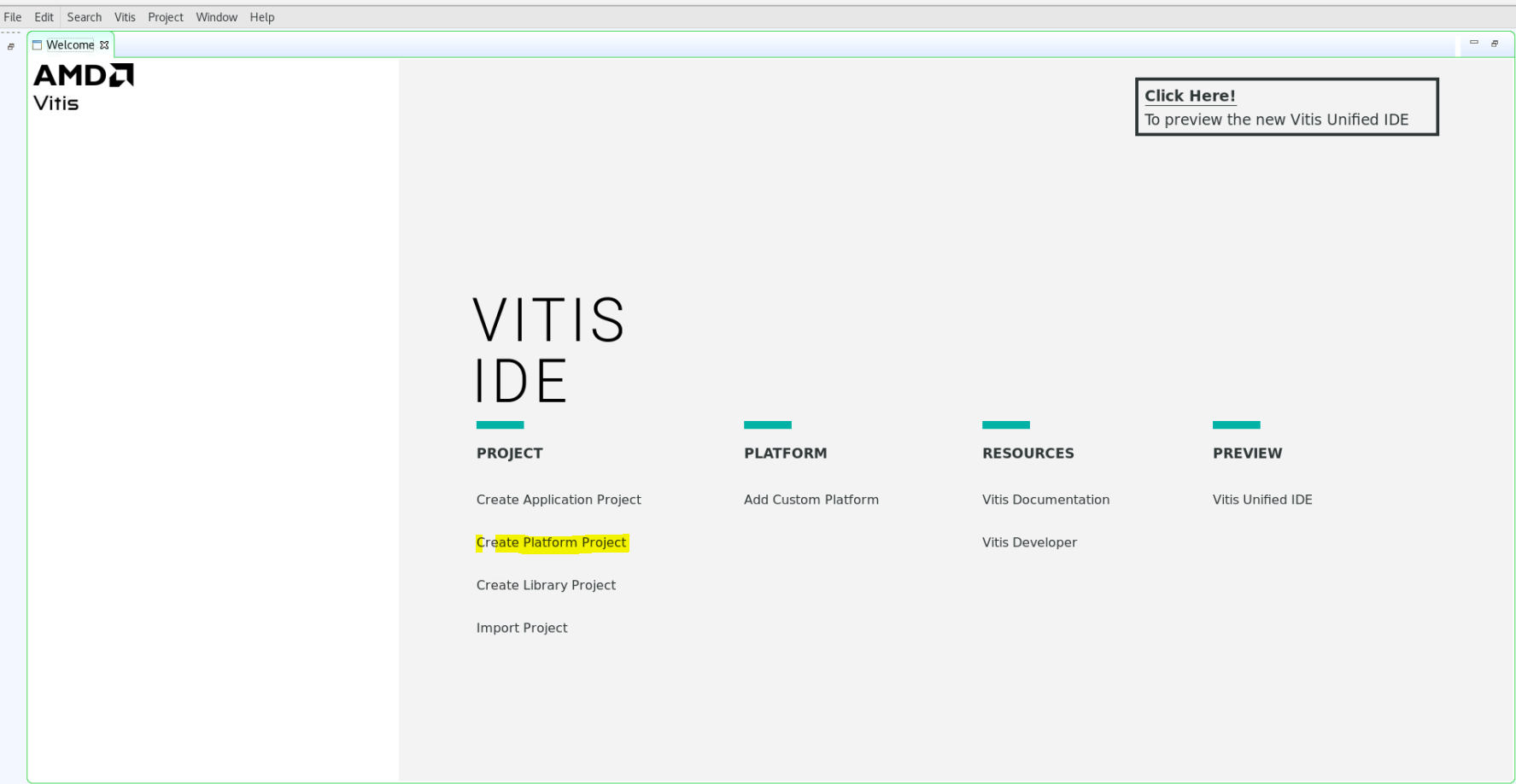Open the Vitis menu

click(125, 17)
